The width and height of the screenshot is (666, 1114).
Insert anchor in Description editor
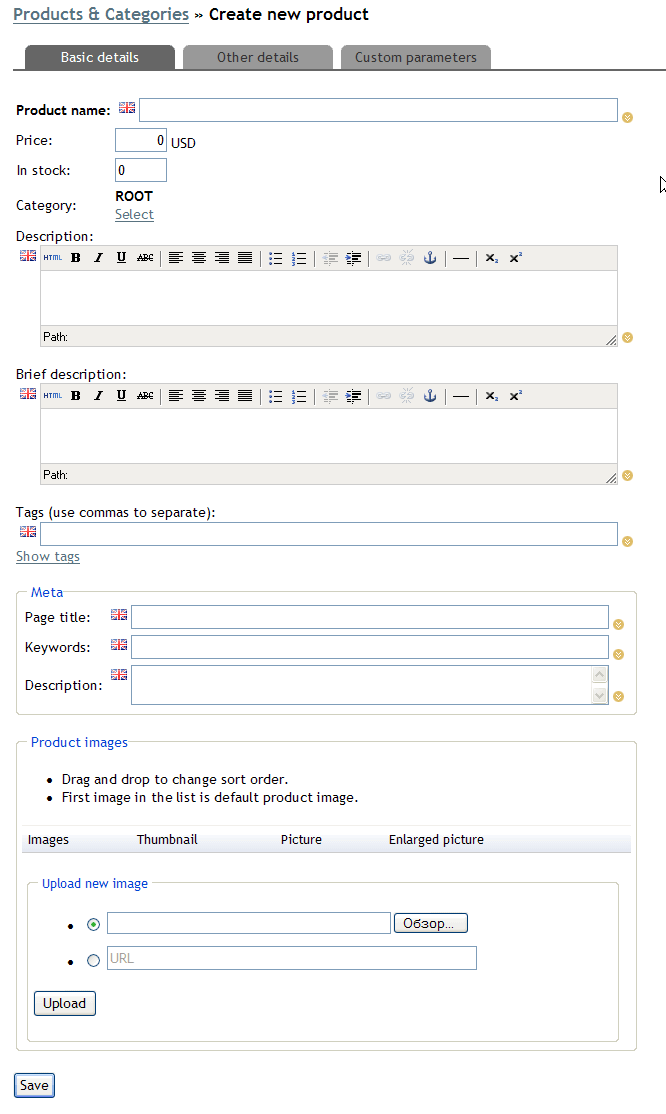[x=430, y=258]
